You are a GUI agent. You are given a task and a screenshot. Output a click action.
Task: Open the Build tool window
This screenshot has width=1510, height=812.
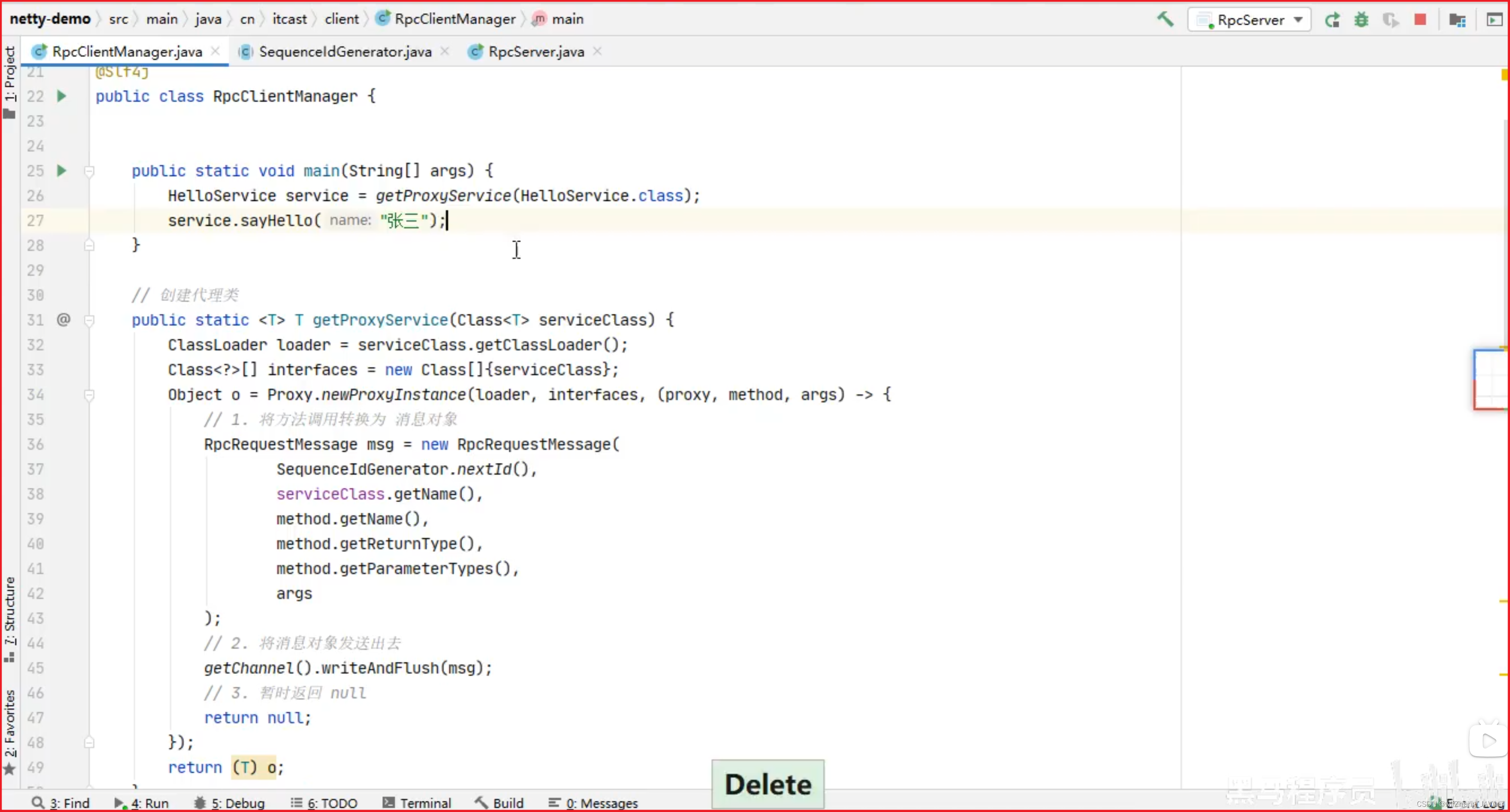pos(499,803)
